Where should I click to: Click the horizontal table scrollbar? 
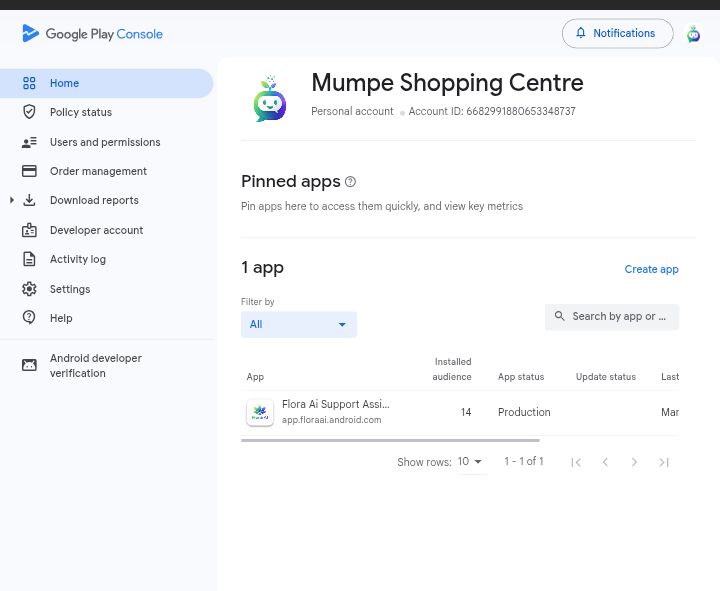[x=390, y=440]
